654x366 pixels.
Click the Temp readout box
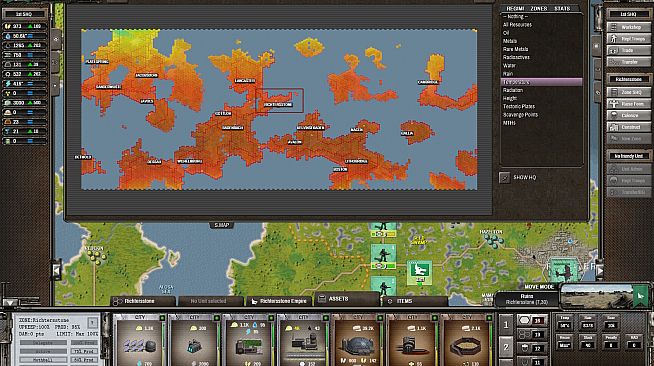coord(565,323)
